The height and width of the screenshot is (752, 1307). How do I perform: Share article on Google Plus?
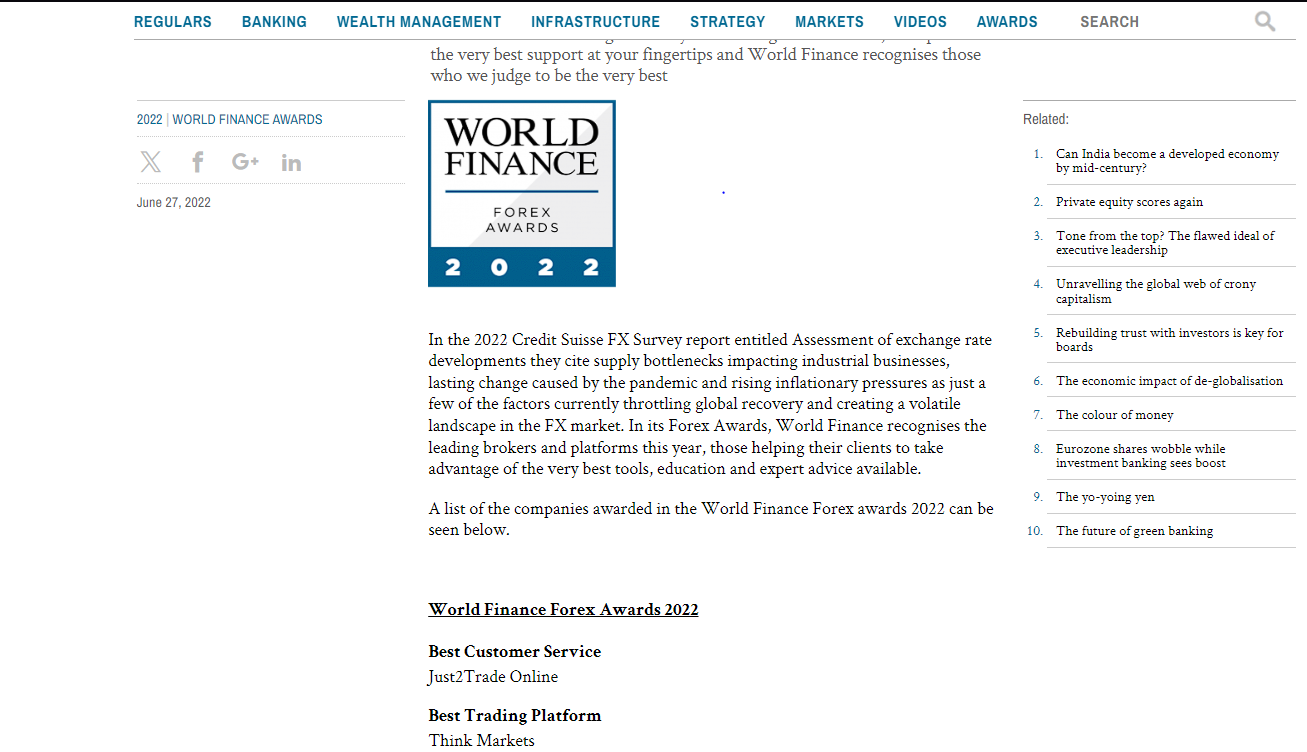click(245, 162)
